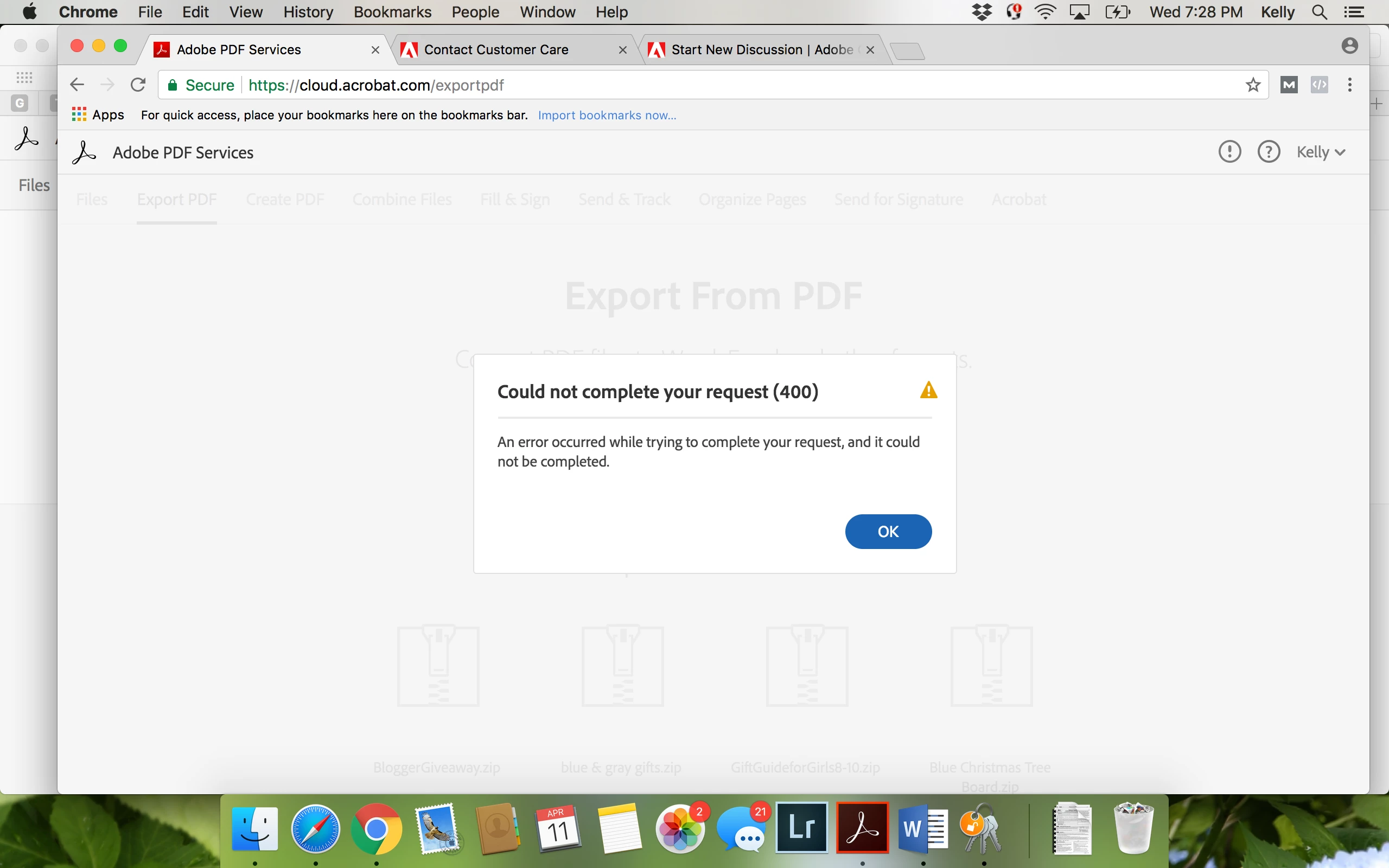Select the BloggerGiveaway.zip file thumbnail
The height and width of the screenshot is (868, 1389).
pyautogui.click(x=438, y=666)
